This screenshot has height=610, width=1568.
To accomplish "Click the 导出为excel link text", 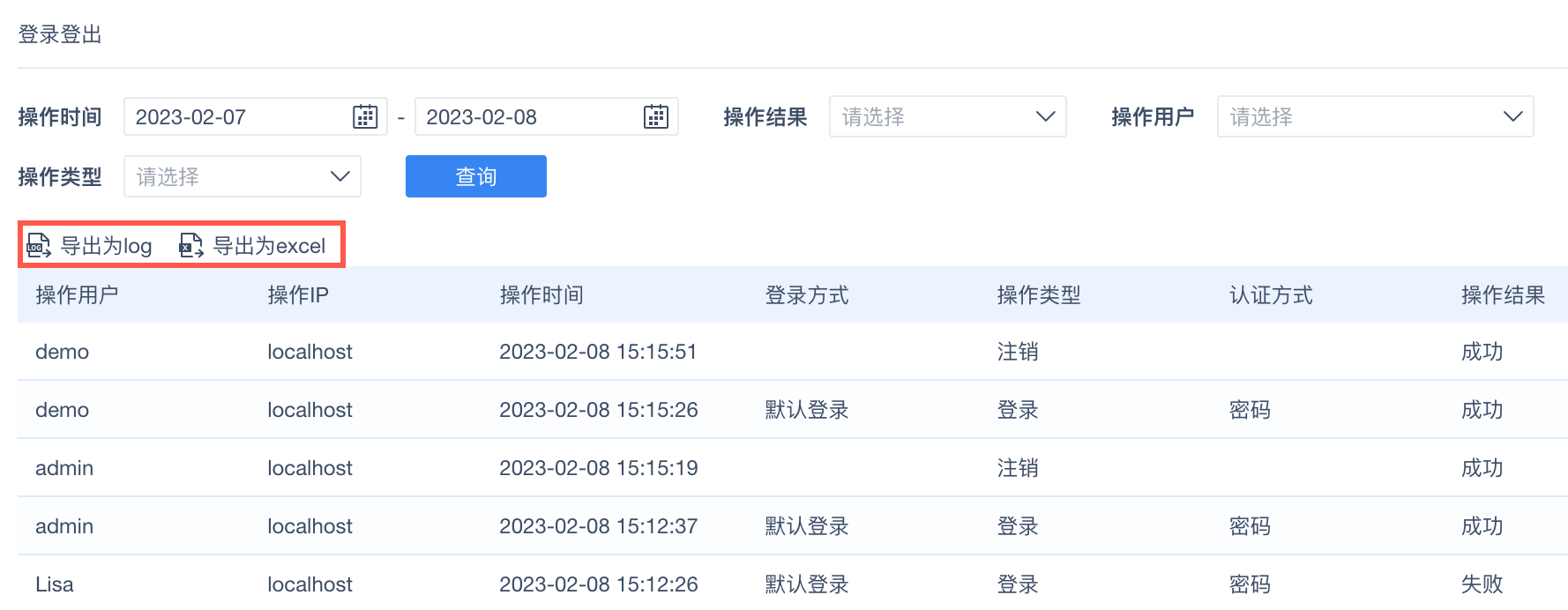I will click(x=269, y=246).
